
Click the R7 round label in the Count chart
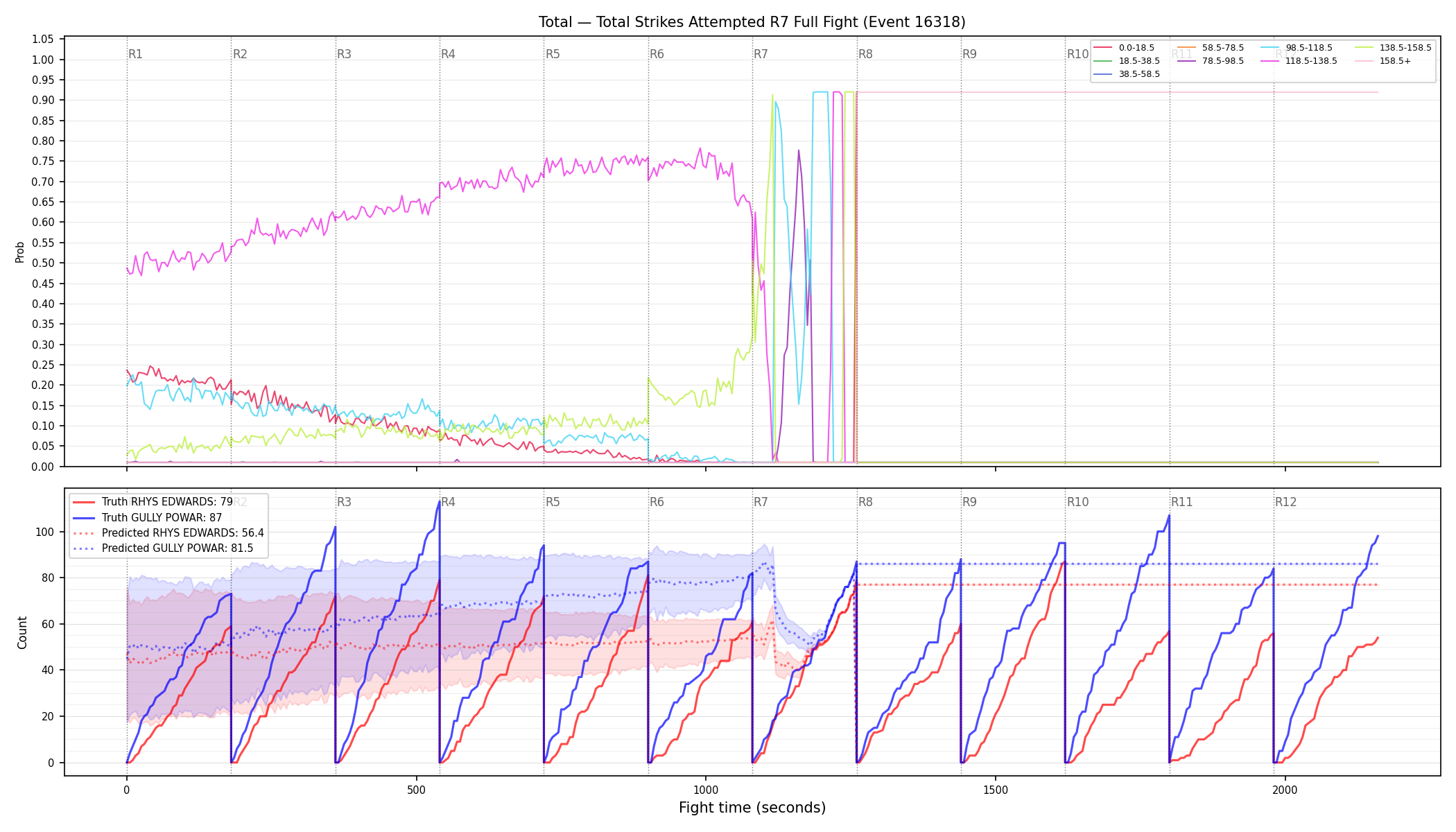click(761, 502)
